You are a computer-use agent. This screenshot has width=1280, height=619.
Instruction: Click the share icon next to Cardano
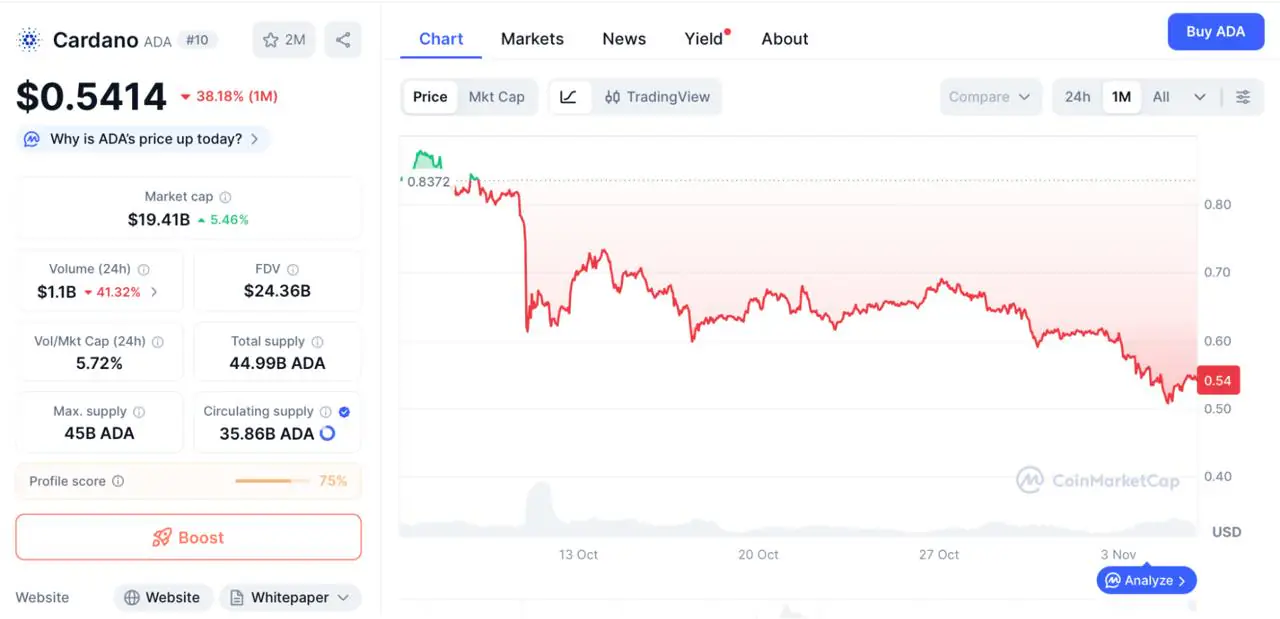(x=343, y=40)
